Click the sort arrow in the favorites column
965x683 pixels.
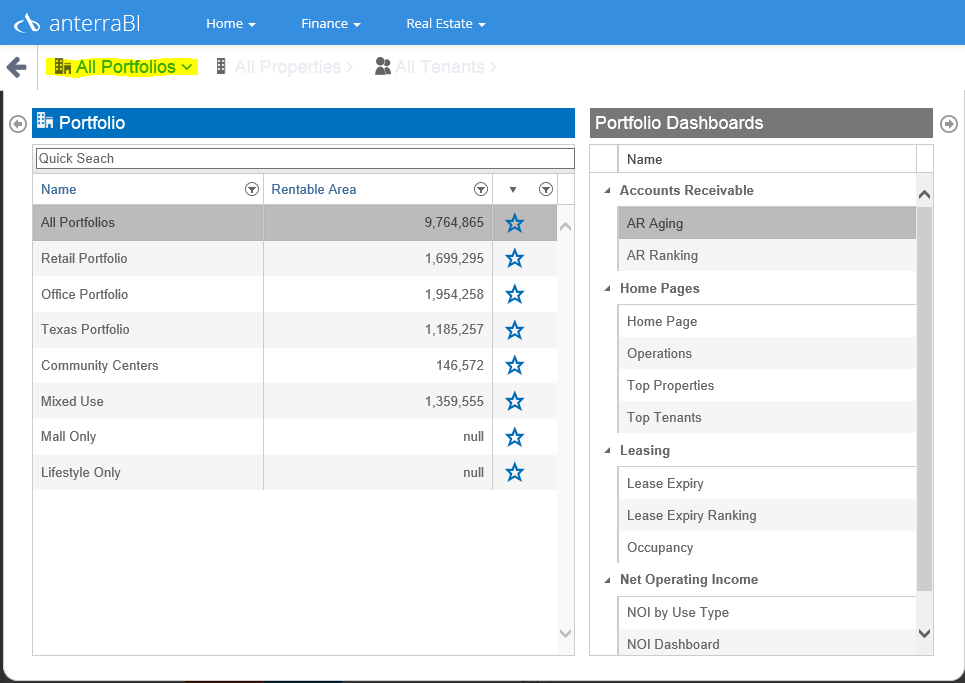coord(513,190)
